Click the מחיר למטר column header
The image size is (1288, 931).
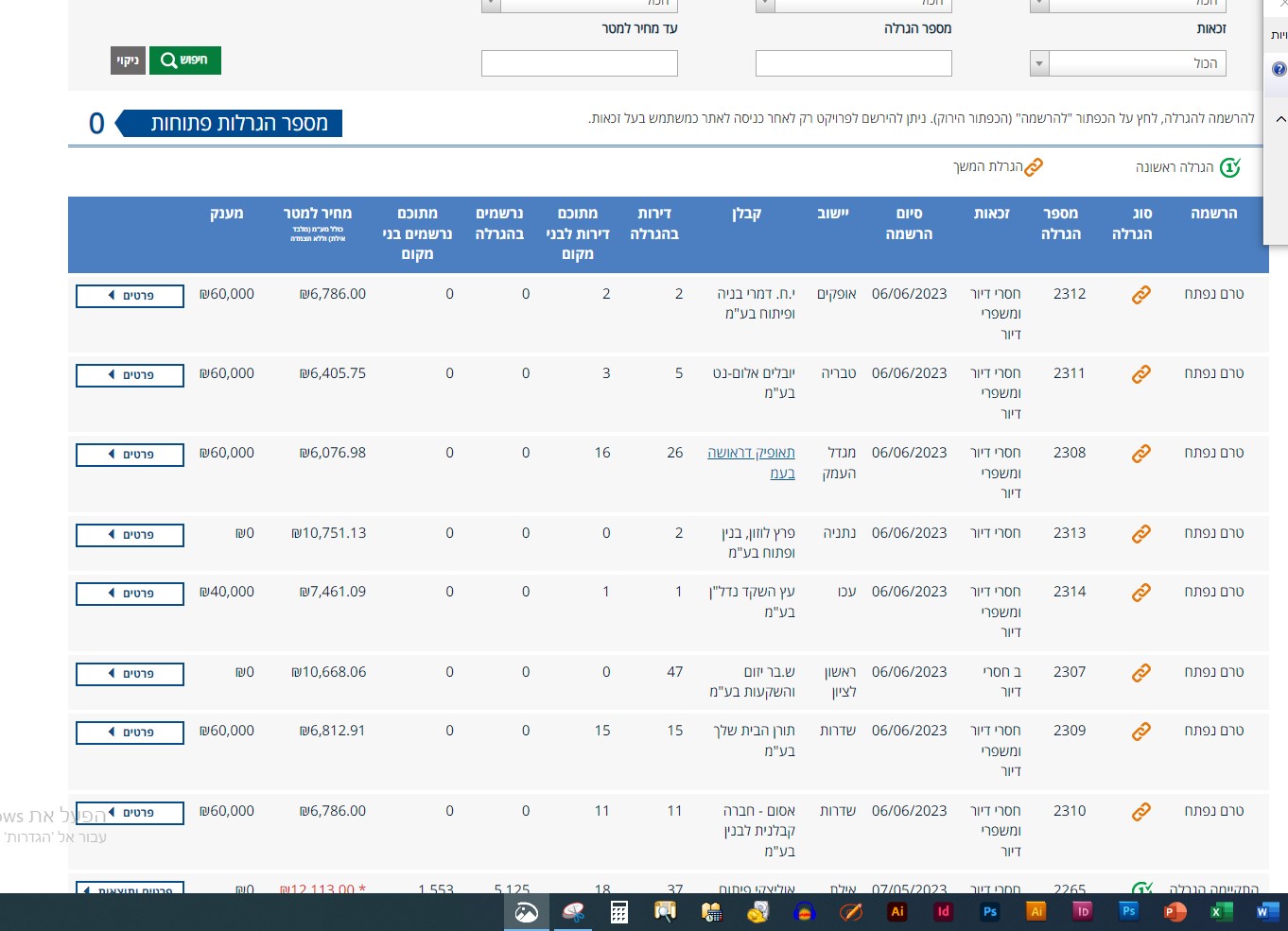point(318,214)
